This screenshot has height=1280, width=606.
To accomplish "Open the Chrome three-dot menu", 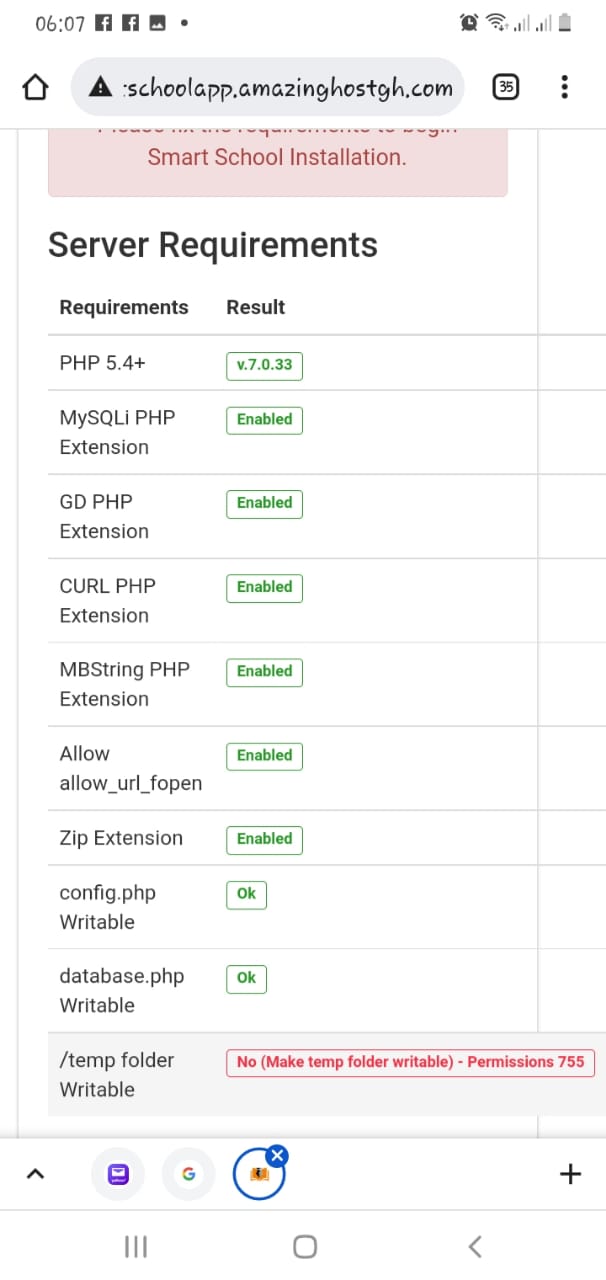I will (x=564, y=87).
